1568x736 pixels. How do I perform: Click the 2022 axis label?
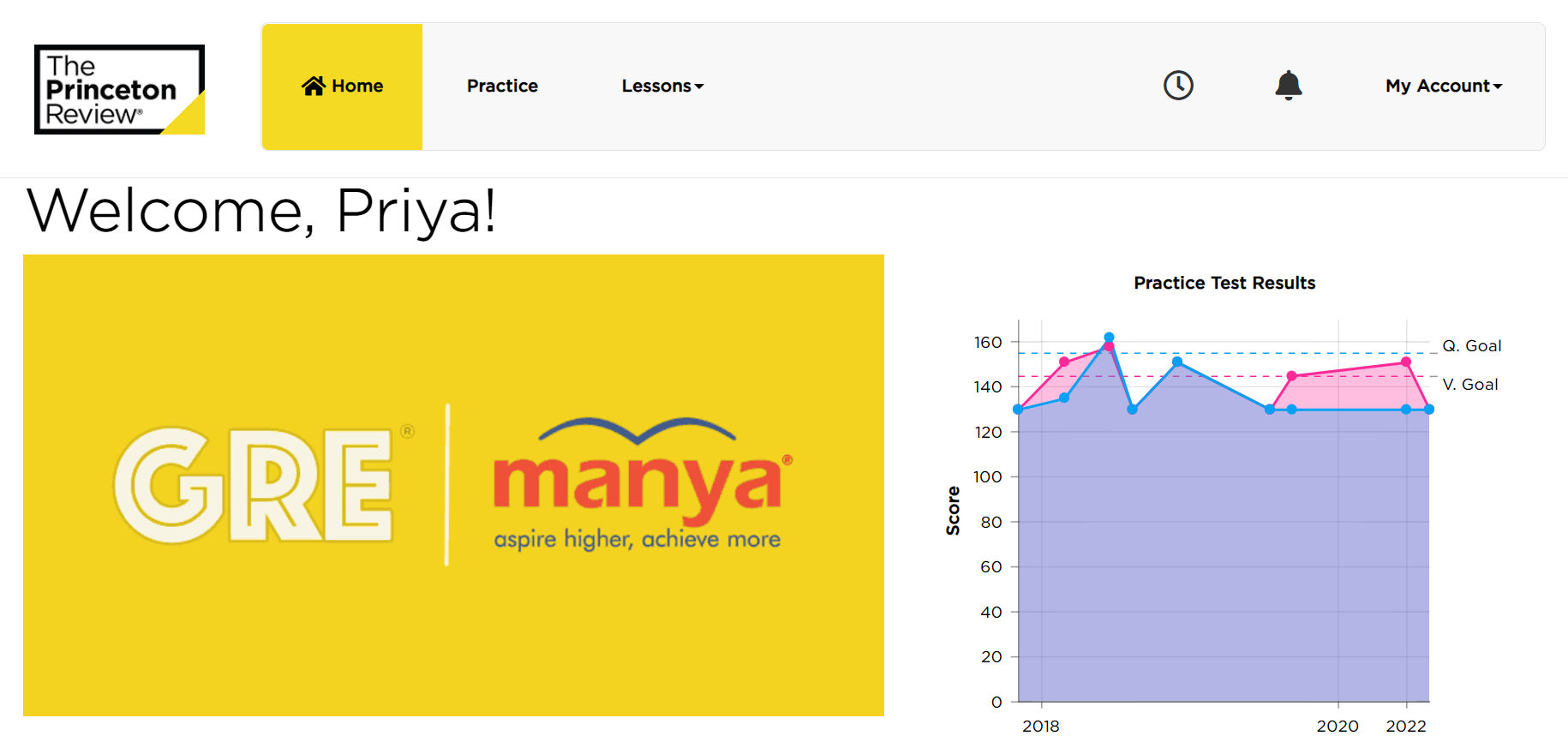(x=1406, y=726)
